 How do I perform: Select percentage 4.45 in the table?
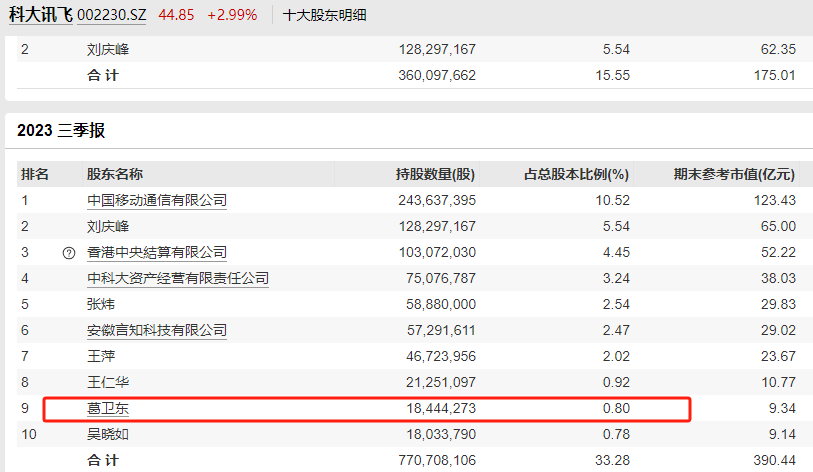pos(616,252)
